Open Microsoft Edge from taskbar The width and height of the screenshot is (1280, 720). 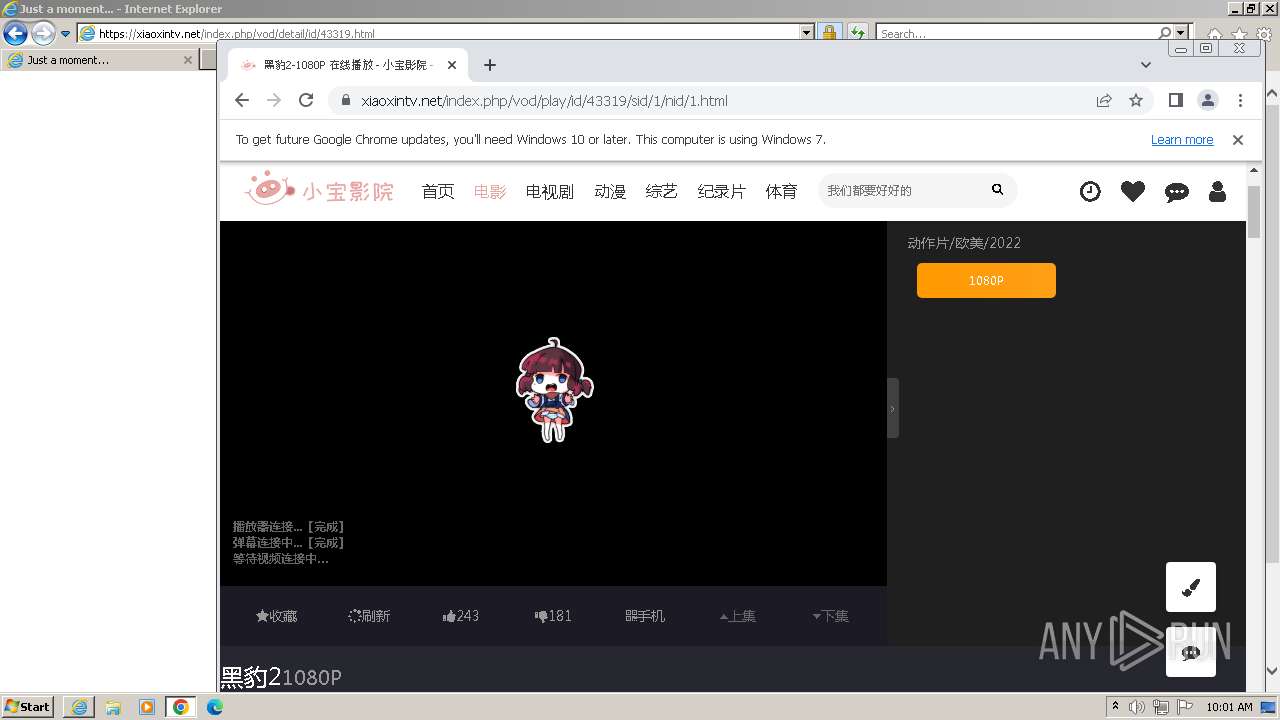(215, 707)
